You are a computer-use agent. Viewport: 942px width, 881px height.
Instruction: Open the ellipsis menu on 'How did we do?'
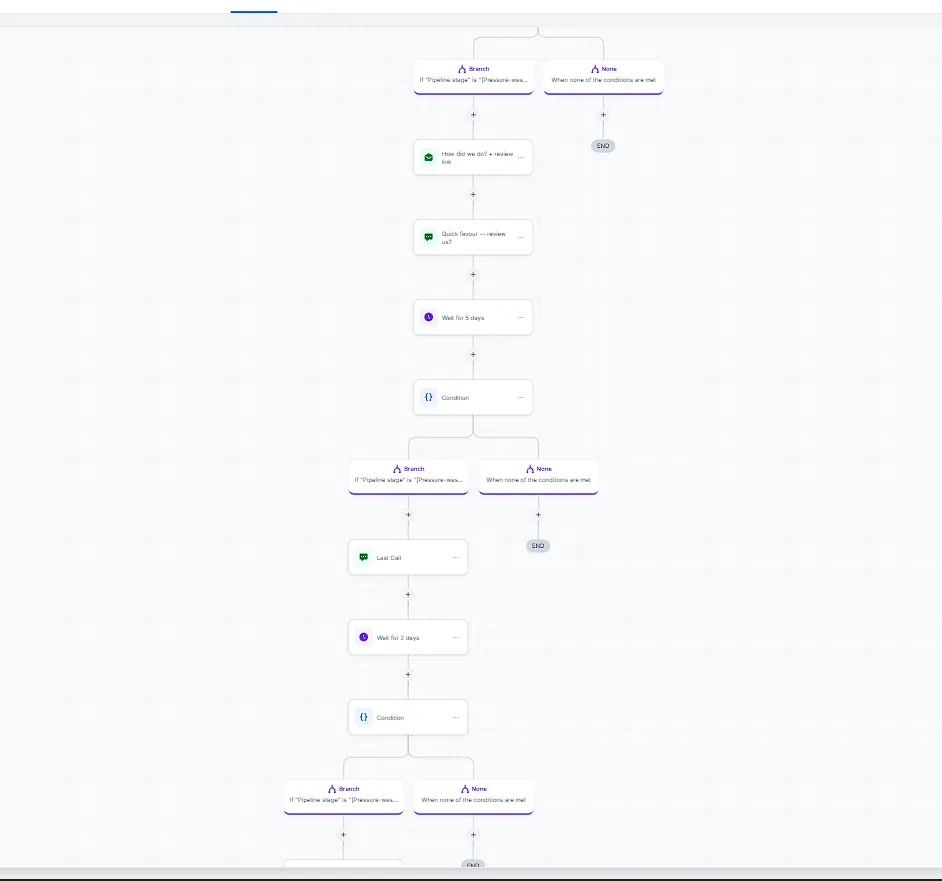tap(520, 157)
